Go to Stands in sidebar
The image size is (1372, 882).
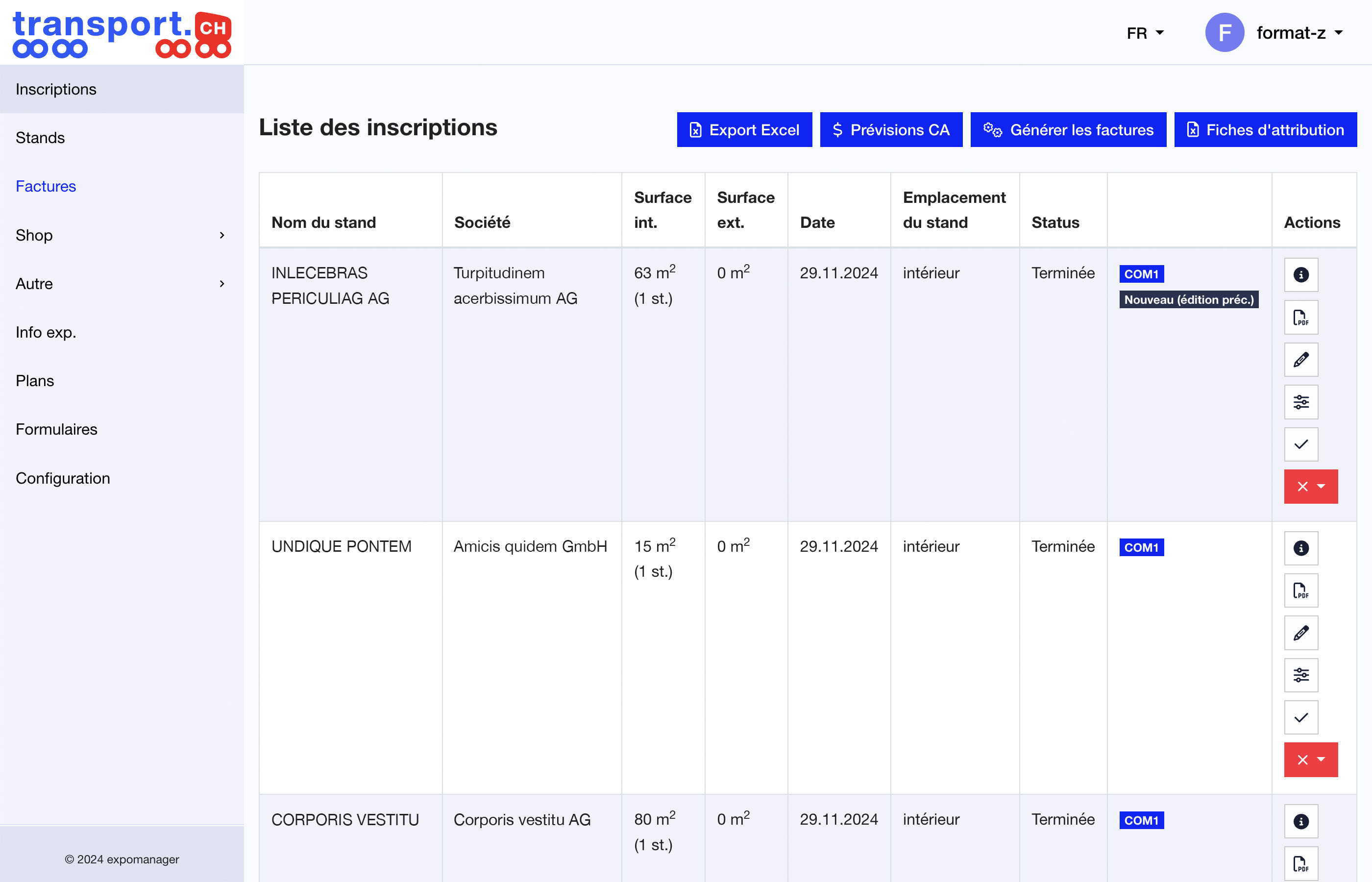click(40, 138)
